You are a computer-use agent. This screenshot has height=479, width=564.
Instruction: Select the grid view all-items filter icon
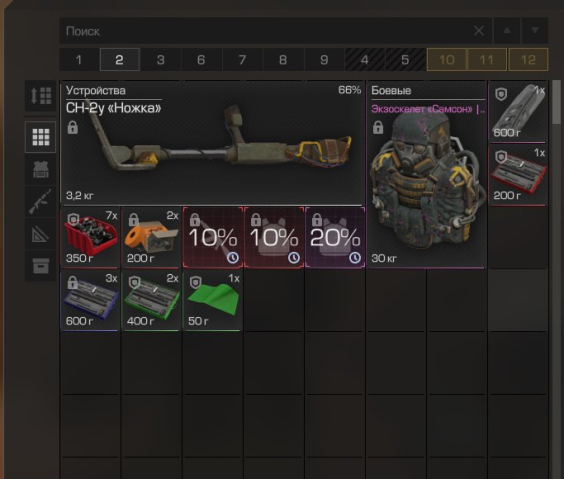[40, 137]
